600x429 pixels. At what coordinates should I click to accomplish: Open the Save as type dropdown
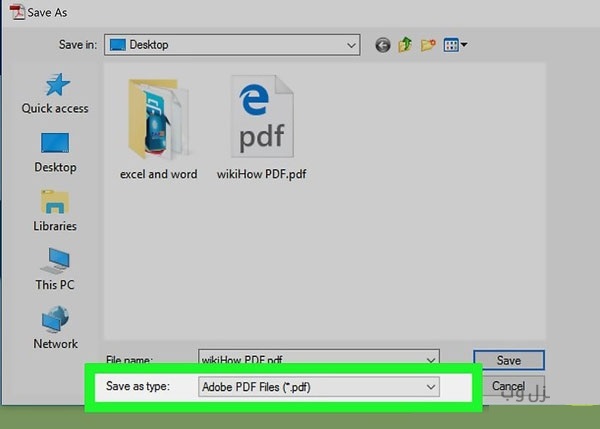(x=431, y=386)
